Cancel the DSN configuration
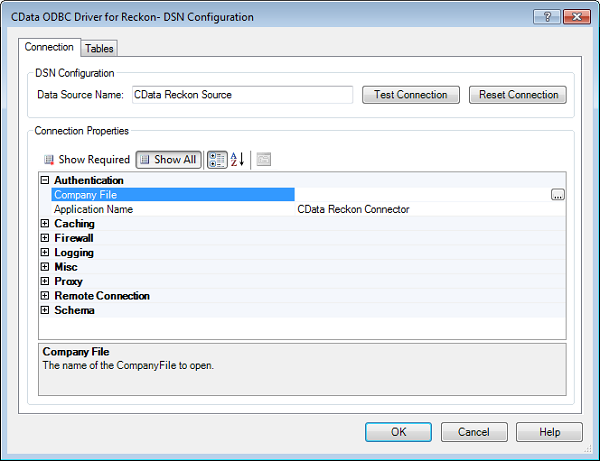 474,432
